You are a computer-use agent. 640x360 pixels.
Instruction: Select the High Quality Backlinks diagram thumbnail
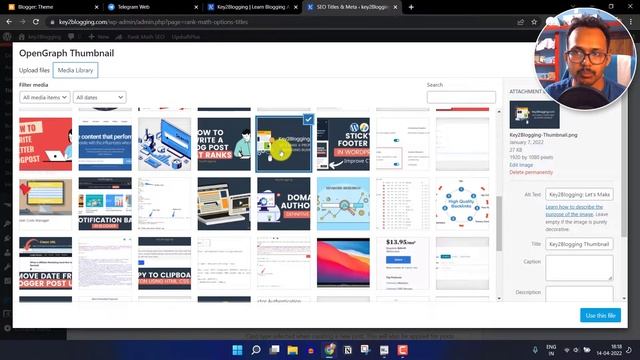pos(462,204)
